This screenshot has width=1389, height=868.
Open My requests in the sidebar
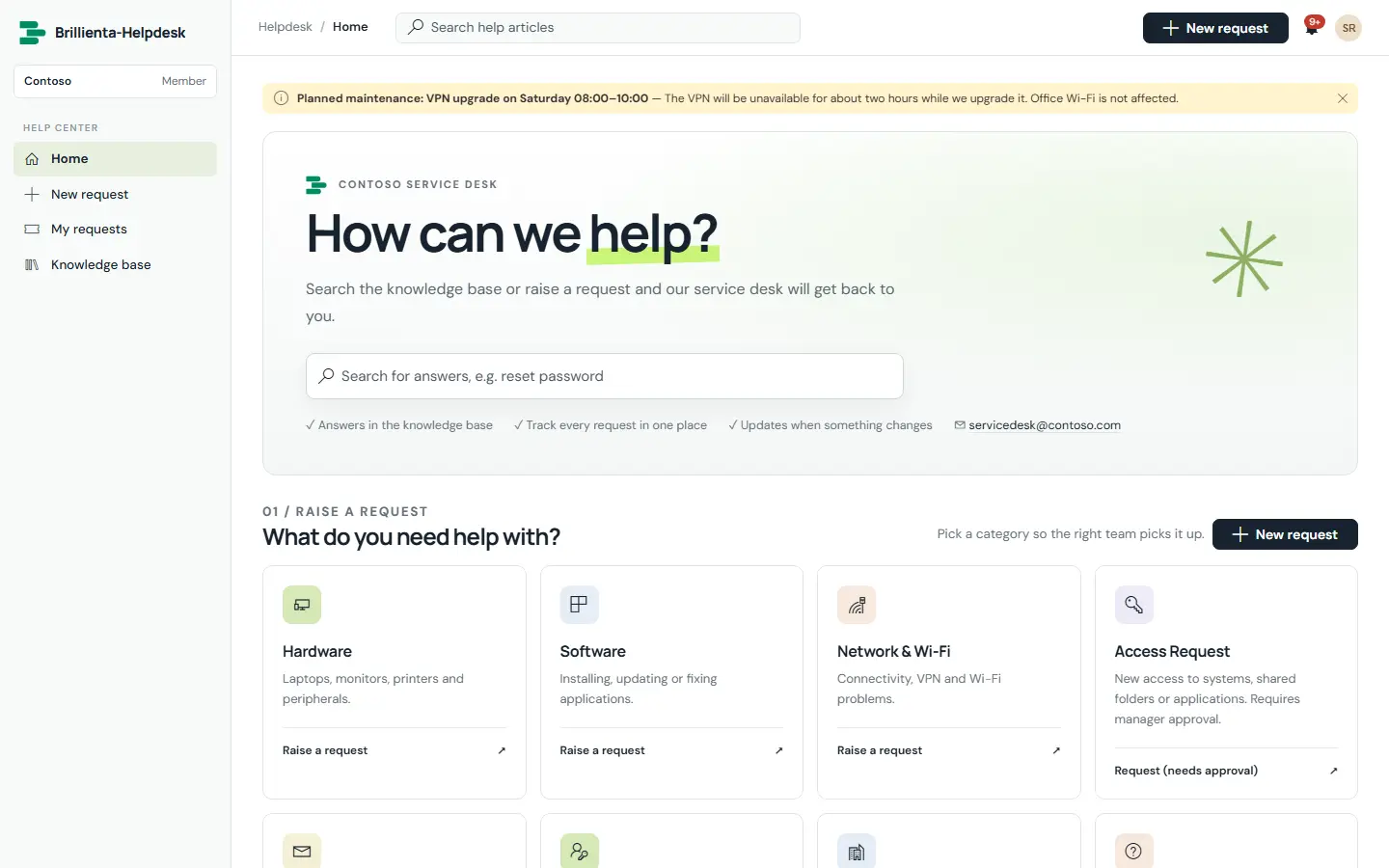tap(115, 230)
